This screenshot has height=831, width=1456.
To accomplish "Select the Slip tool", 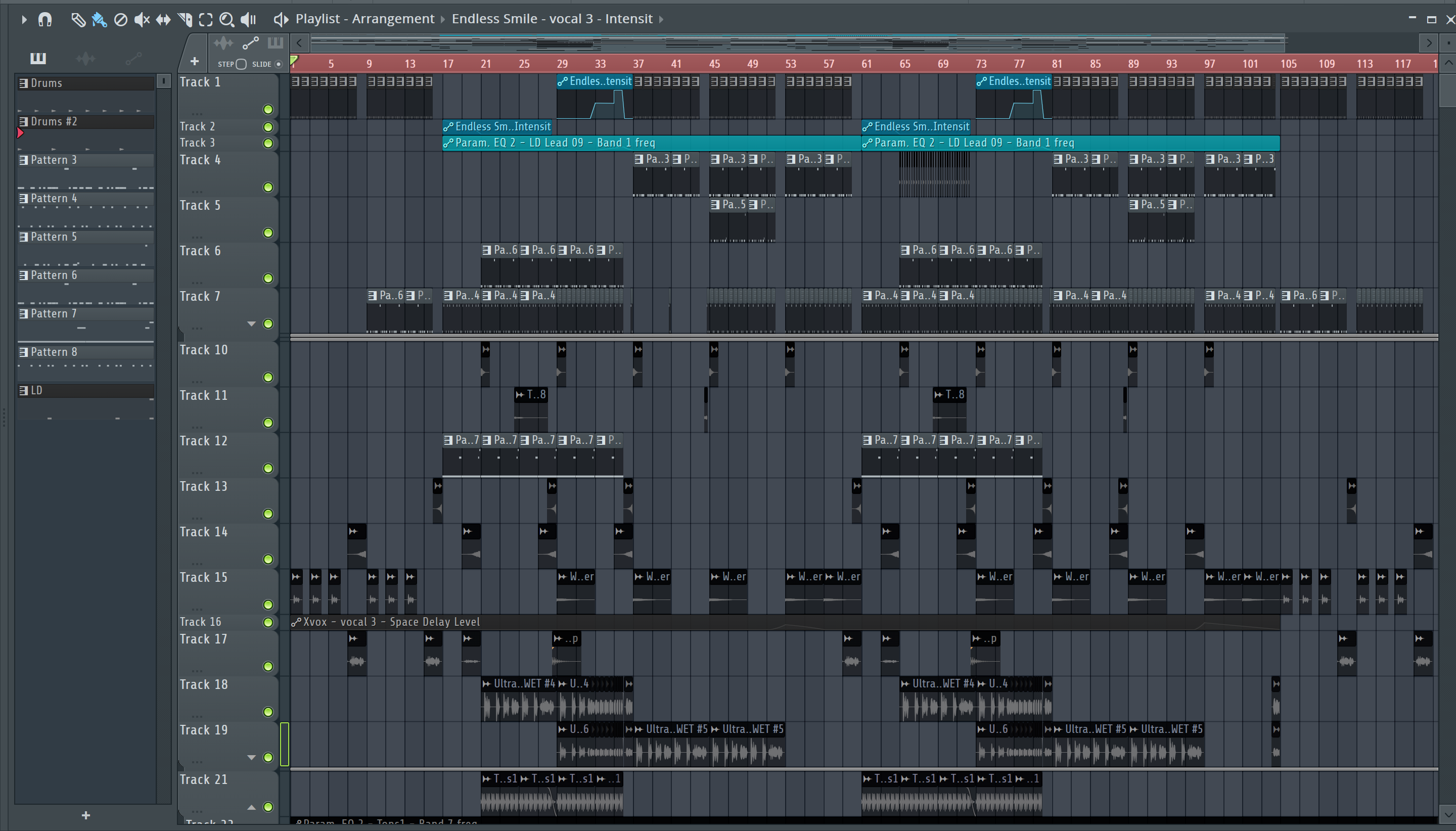I will [163, 19].
